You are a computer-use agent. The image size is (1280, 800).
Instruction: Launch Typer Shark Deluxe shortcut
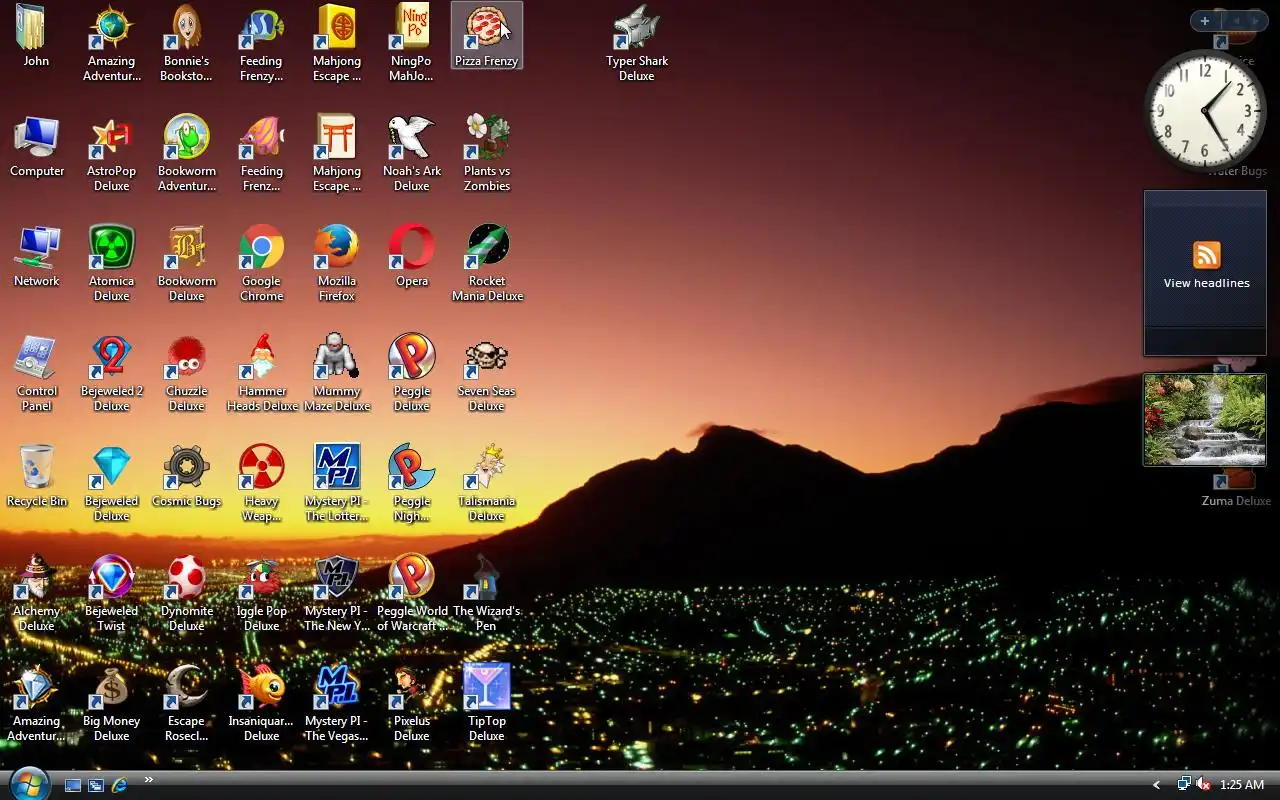(x=637, y=43)
